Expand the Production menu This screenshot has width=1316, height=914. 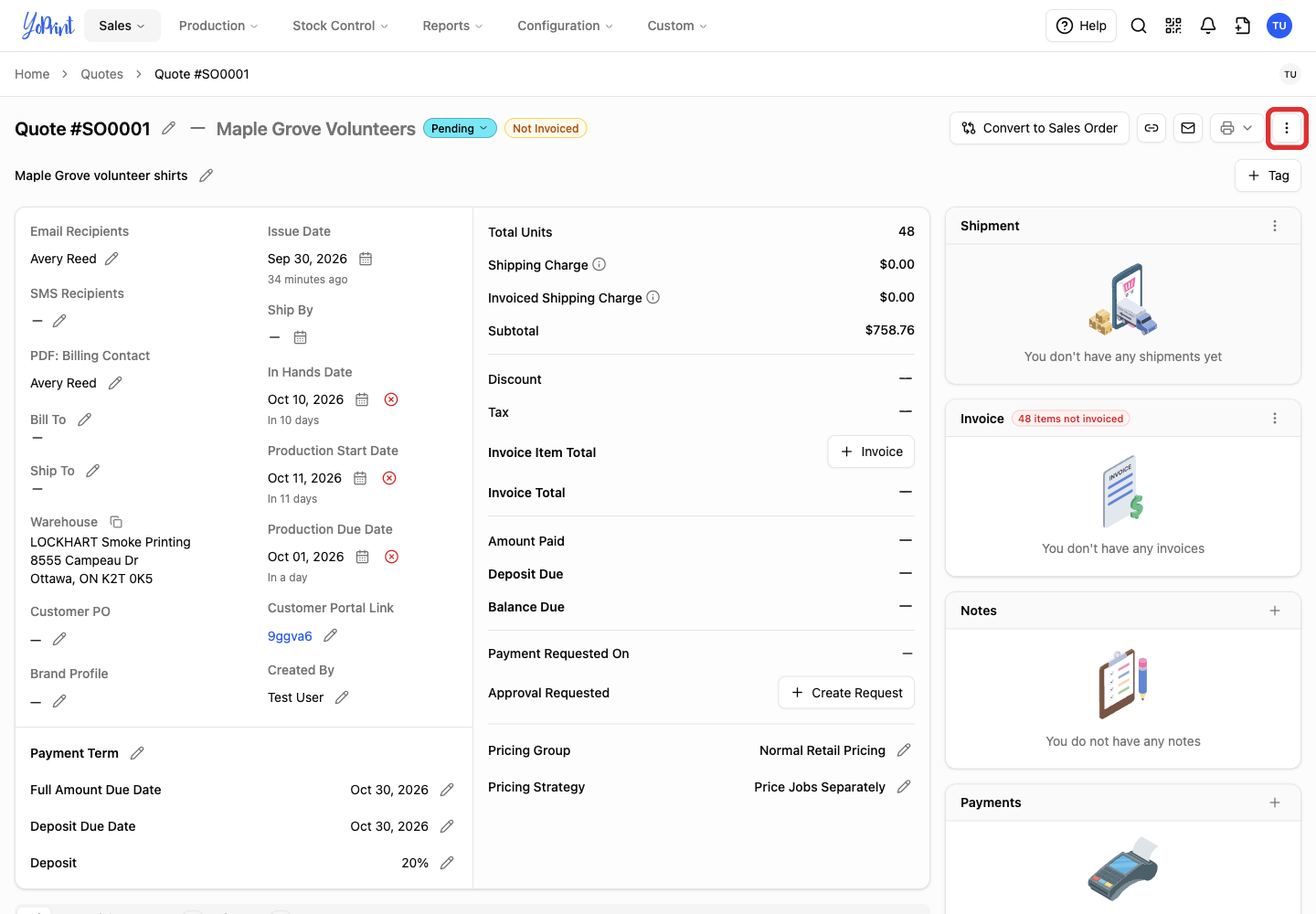pos(218,26)
